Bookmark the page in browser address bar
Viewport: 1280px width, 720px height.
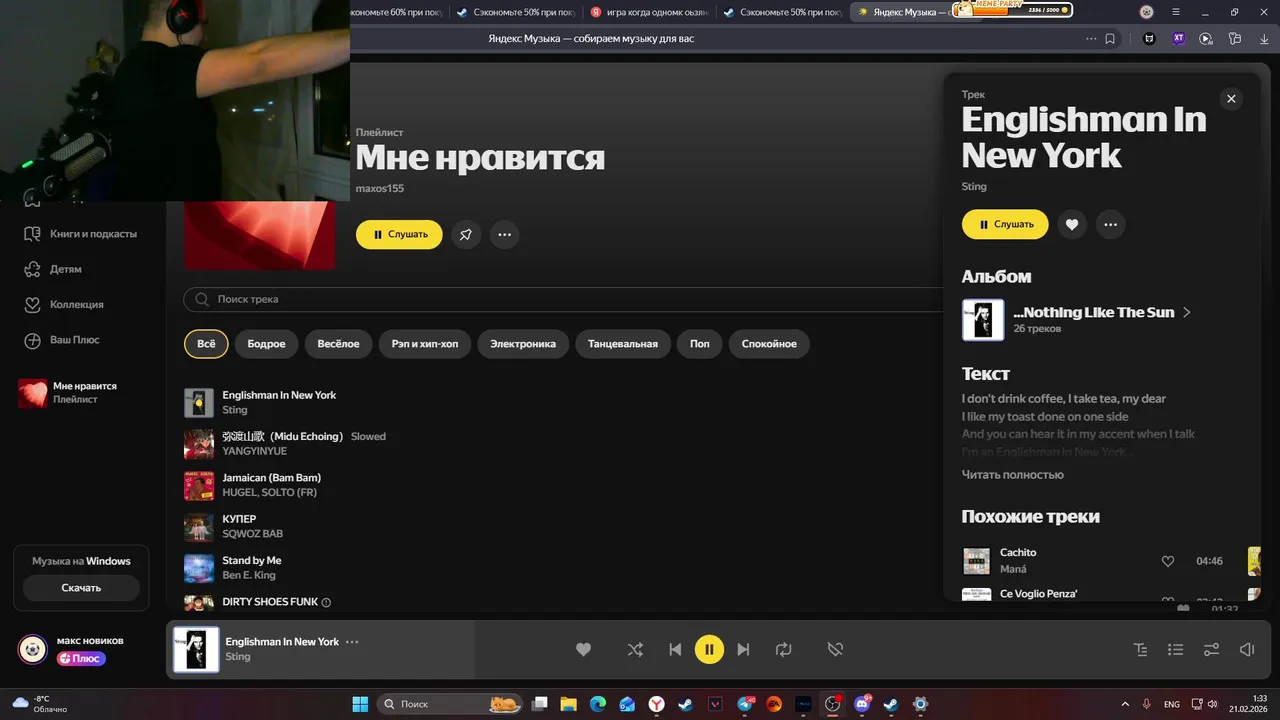click(1110, 39)
